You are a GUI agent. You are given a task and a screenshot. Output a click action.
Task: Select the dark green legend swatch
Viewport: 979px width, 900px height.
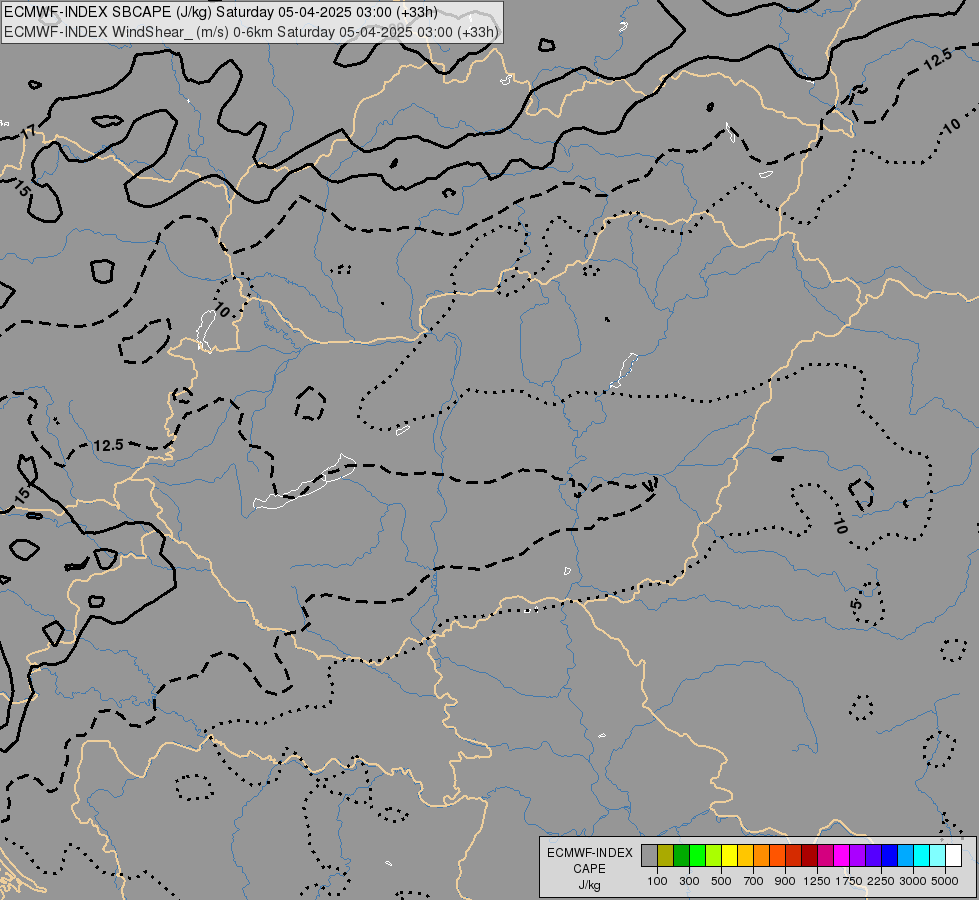click(x=681, y=856)
